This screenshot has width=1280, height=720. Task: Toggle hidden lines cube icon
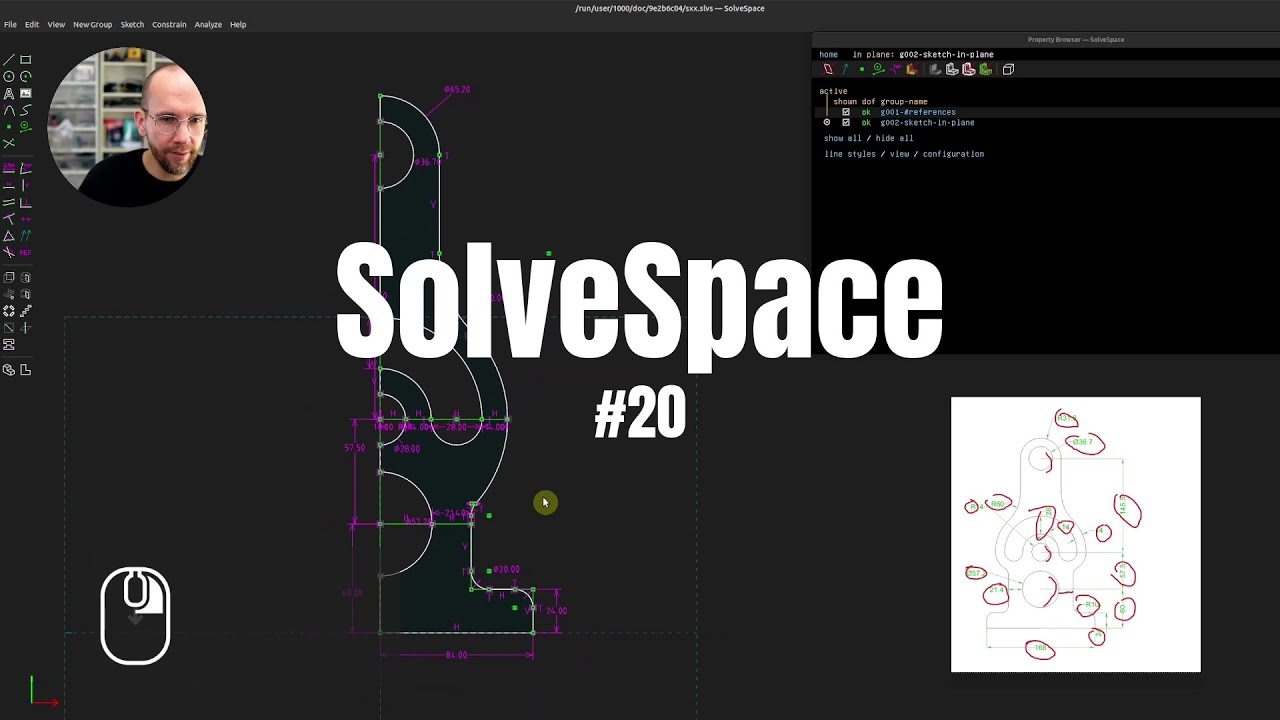[x=1008, y=69]
